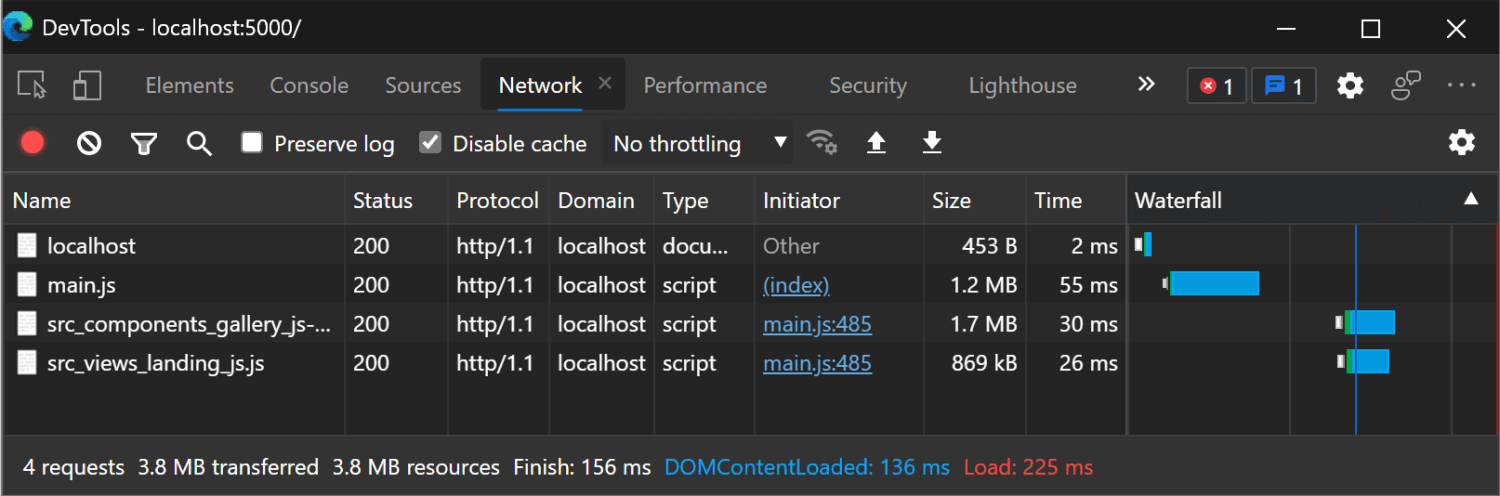Uncheck the Disable cache checkbox
Screen dimensions: 1500x496
point(430,143)
